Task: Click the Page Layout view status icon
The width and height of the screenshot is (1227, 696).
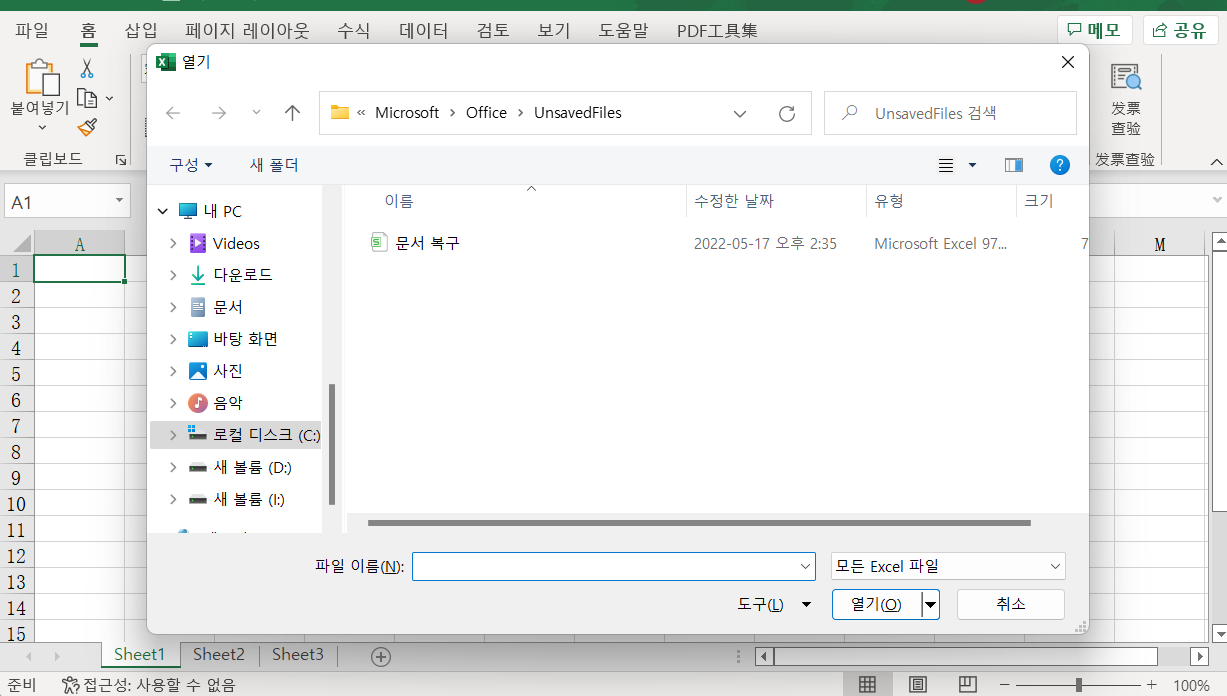Action: [x=917, y=685]
